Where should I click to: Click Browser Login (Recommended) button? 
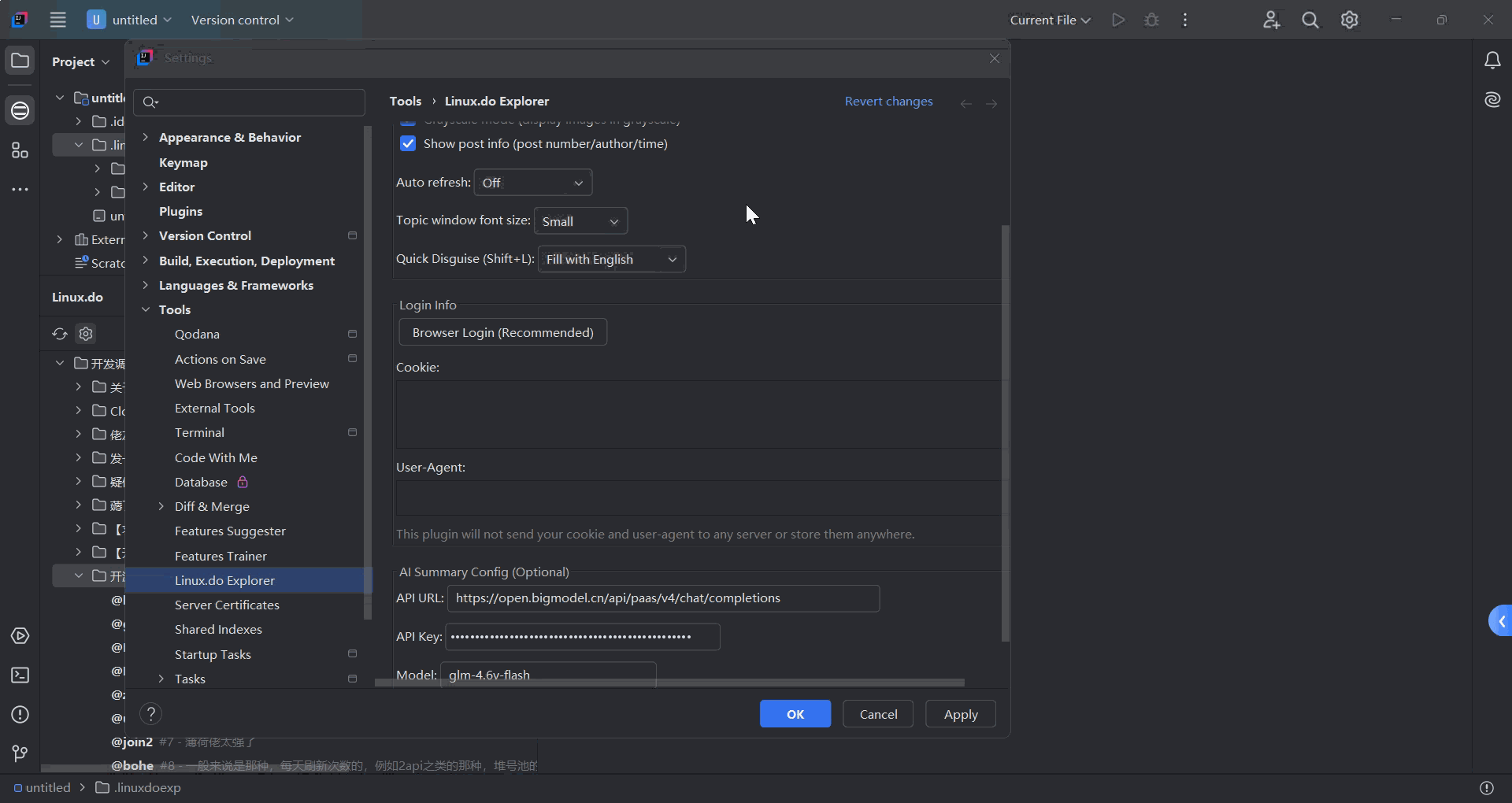coord(503,332)
